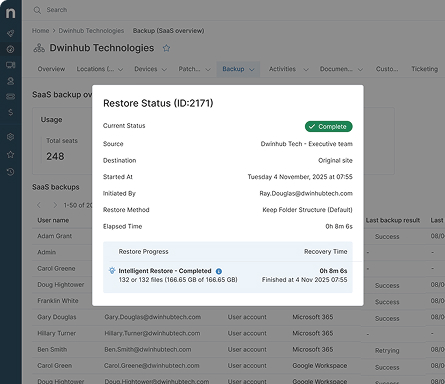
Task: Open the favorites star sidebar icon
Action: [10, 155]
